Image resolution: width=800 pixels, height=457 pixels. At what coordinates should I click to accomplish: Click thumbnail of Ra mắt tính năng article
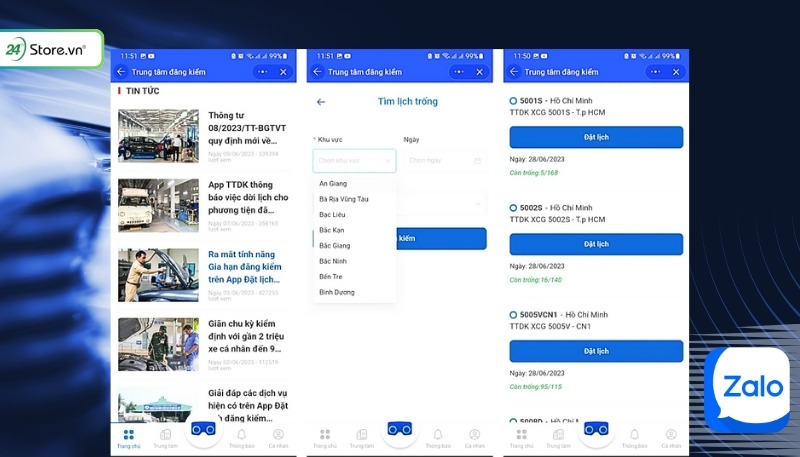tap(159, 275)
